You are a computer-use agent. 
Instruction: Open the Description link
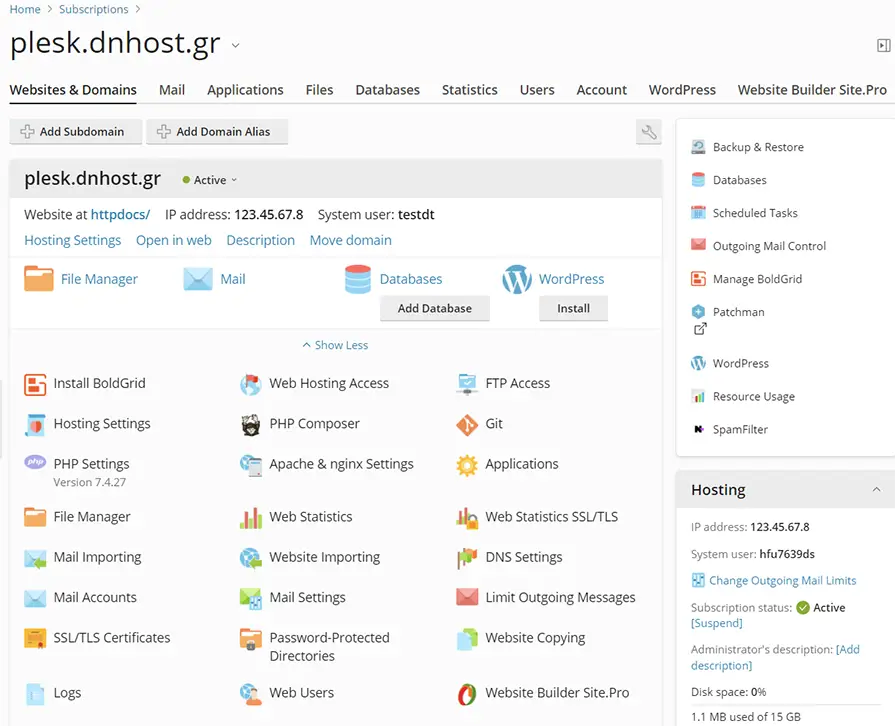pyautogui.click(x=261, y=240)
